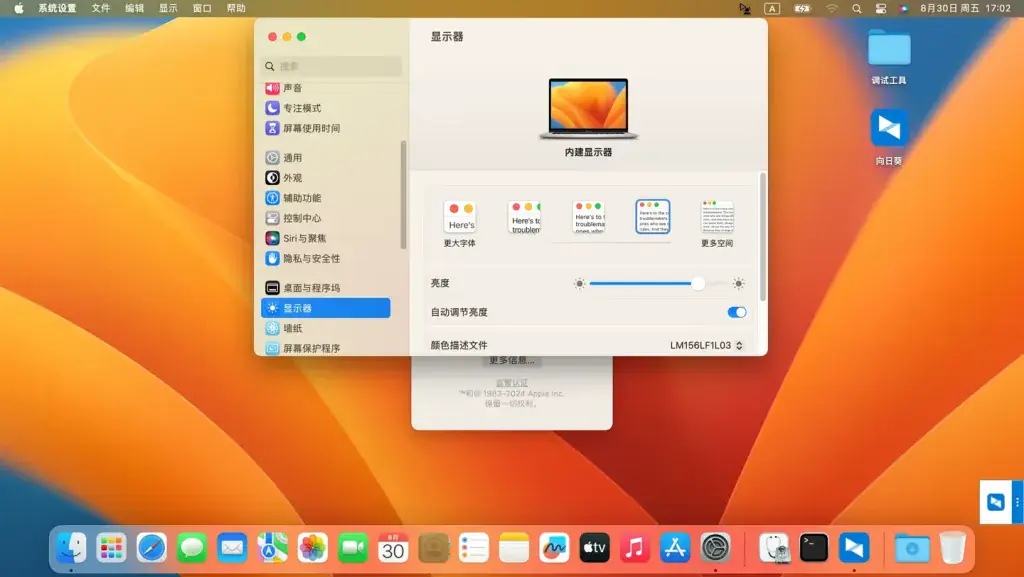Screen dimensions: 1024x577
Task: Open Music app in Dock
Action: [x=635, y=547]
